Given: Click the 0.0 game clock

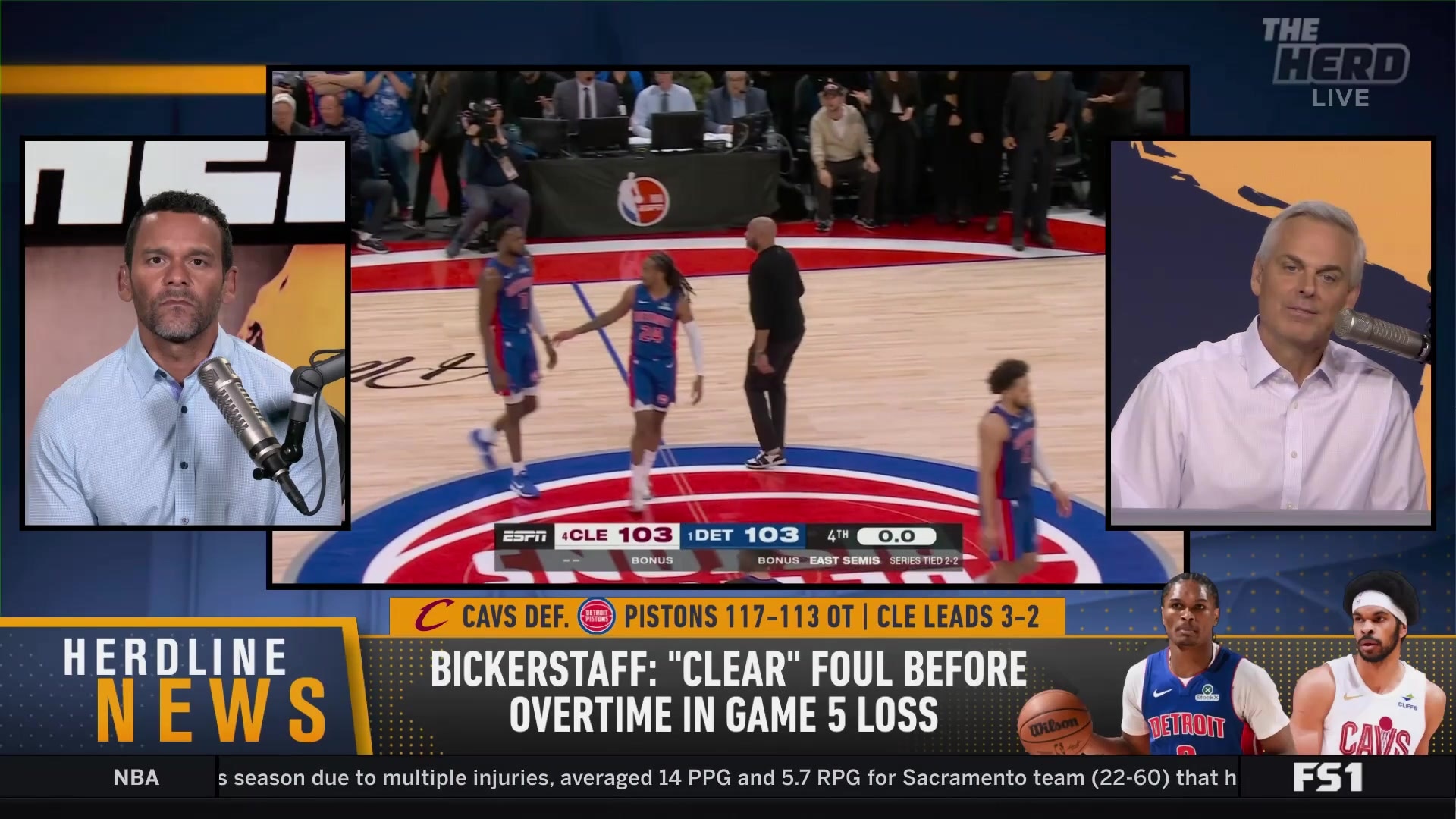Looking at the screenshot, I should tap(896, 536).
